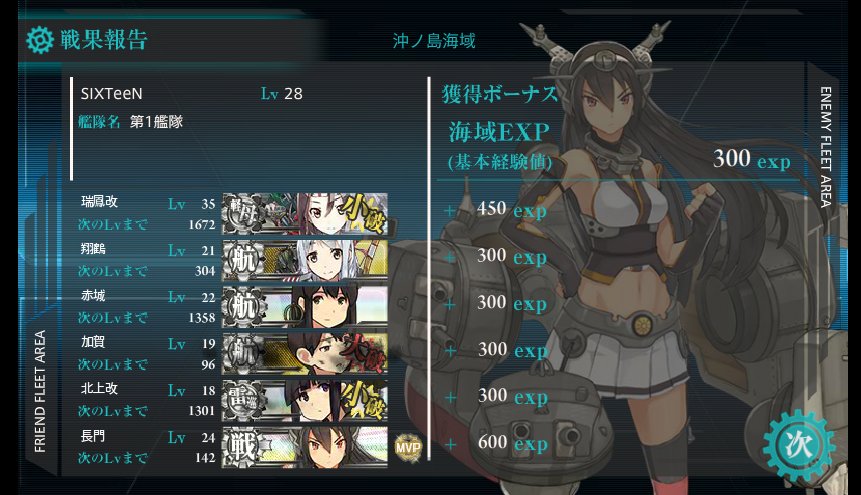
Task: Select 北上改 ship banner thumbnail
Action: (x=305, y=401)
